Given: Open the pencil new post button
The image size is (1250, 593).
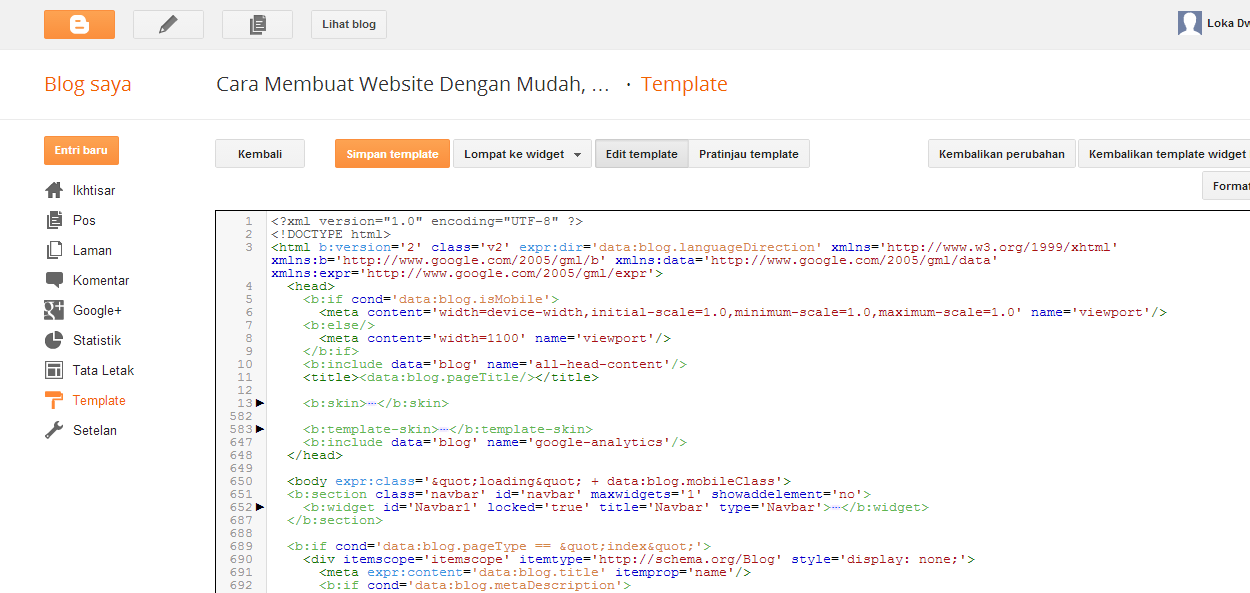Looking at the screenshot, I should click(x=168, y=24).
